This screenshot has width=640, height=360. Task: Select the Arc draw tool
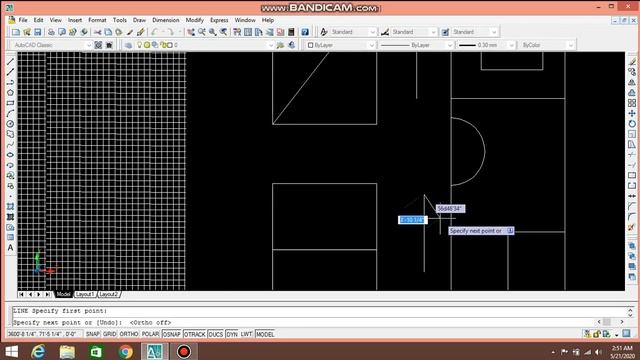point(11,113)
